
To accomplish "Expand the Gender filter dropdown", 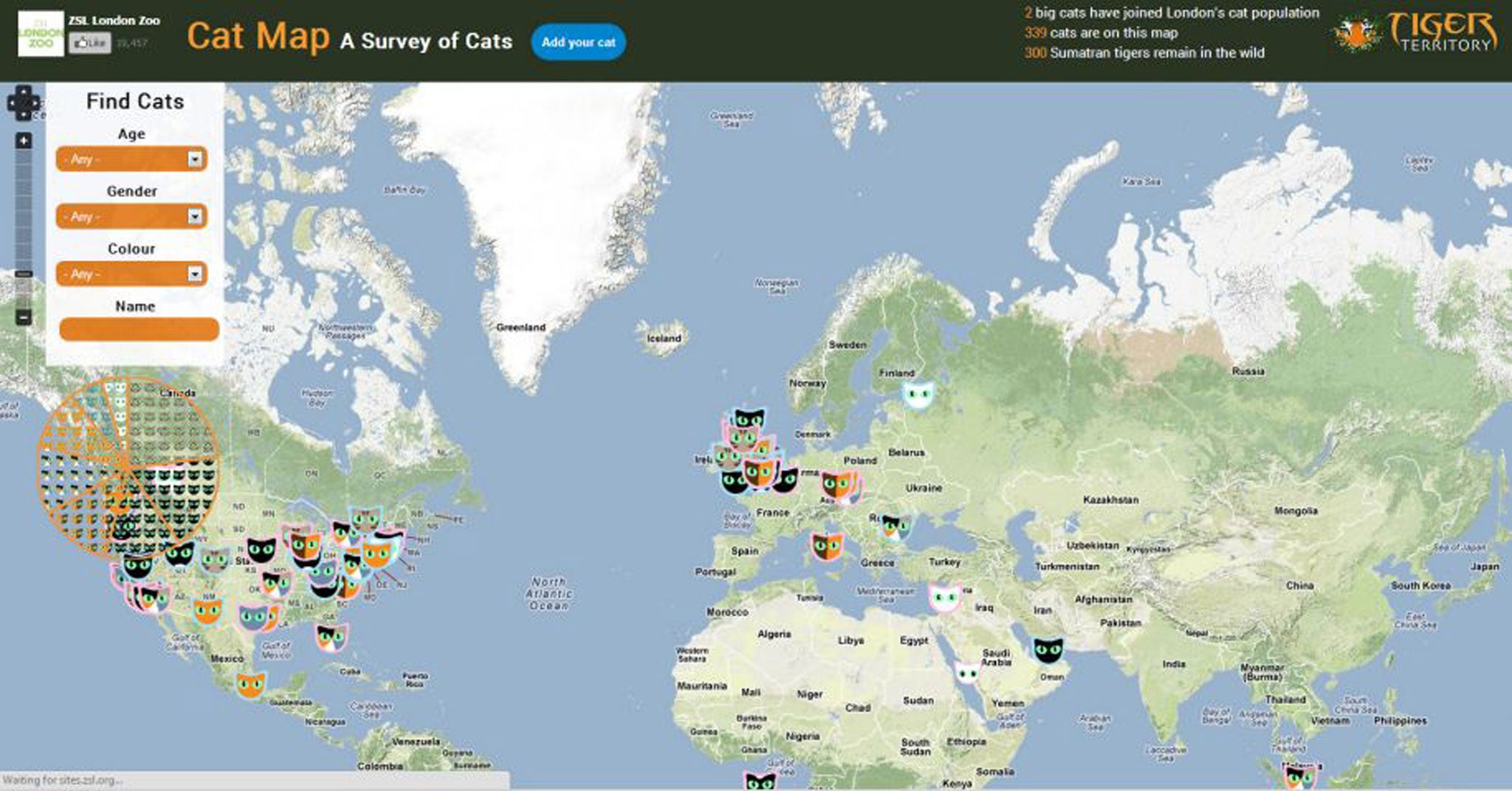I will click(131, 217).
